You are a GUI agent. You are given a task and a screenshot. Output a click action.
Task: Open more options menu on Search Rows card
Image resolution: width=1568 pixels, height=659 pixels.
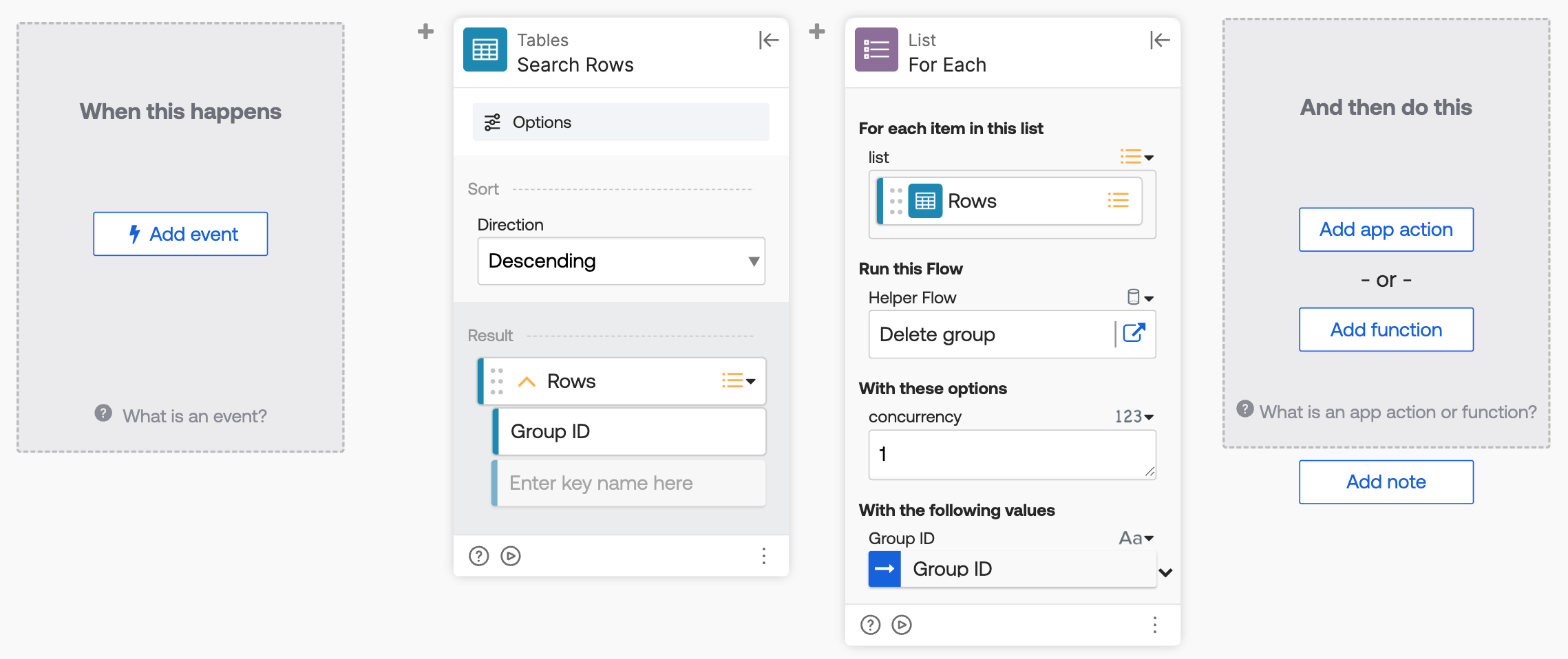pos(764,556)
